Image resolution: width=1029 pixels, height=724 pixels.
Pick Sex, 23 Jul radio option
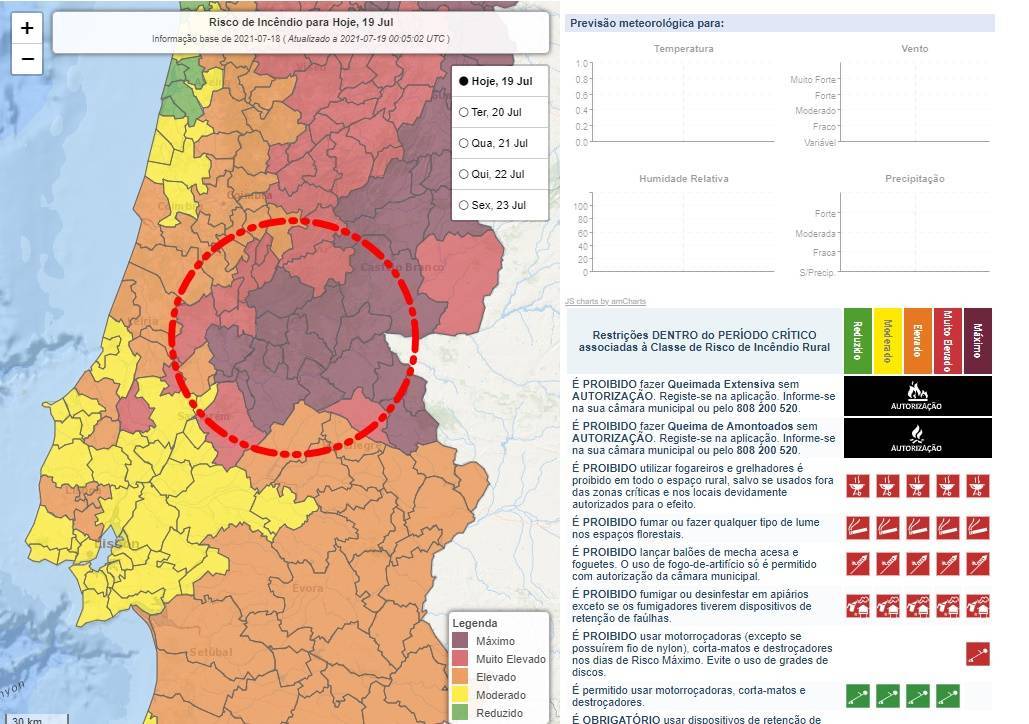(464, 205)
